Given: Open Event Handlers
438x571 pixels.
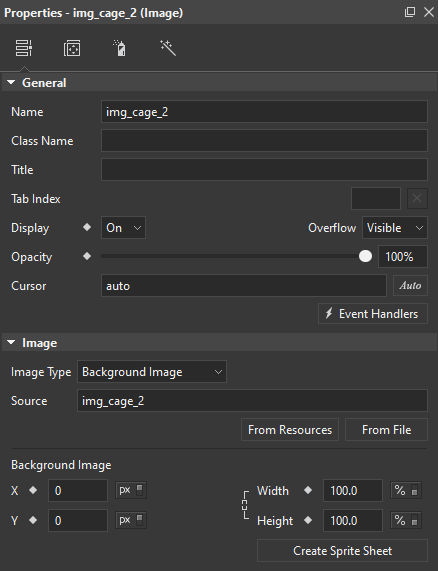Looking at the screenshot, I should click(373, 314).
